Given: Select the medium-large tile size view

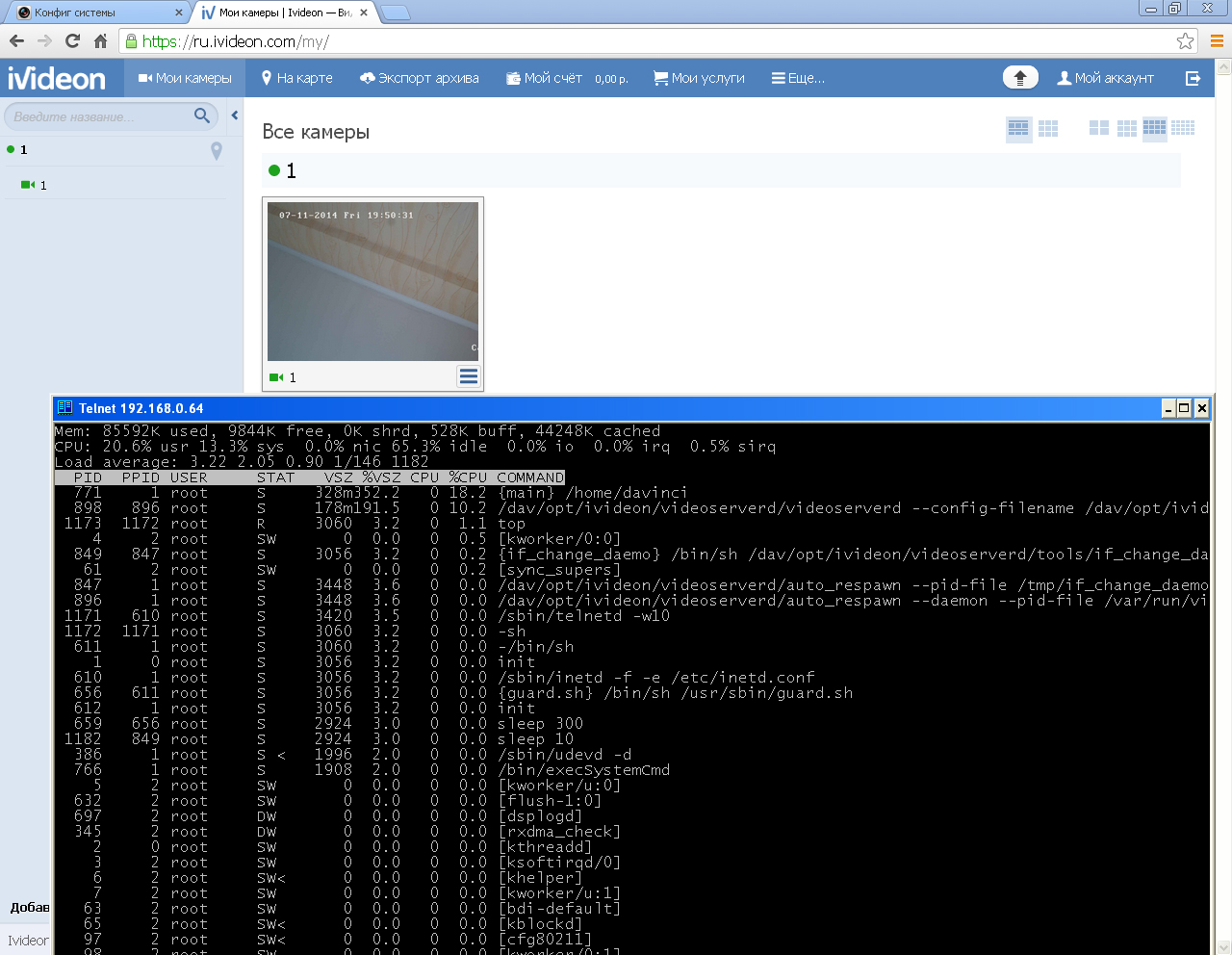Looking at the screenshot, I should 1127,128.
